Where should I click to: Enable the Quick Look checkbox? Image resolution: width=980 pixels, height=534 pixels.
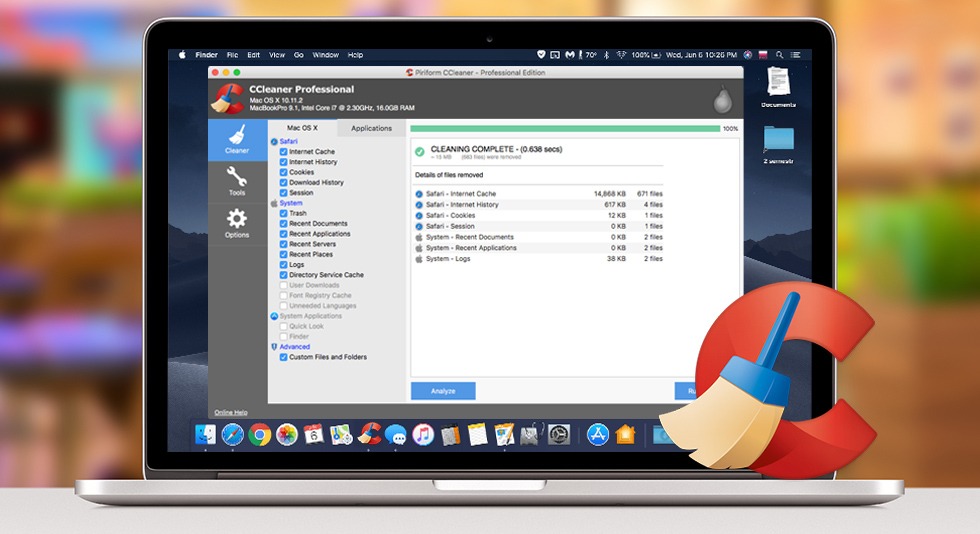283,326
